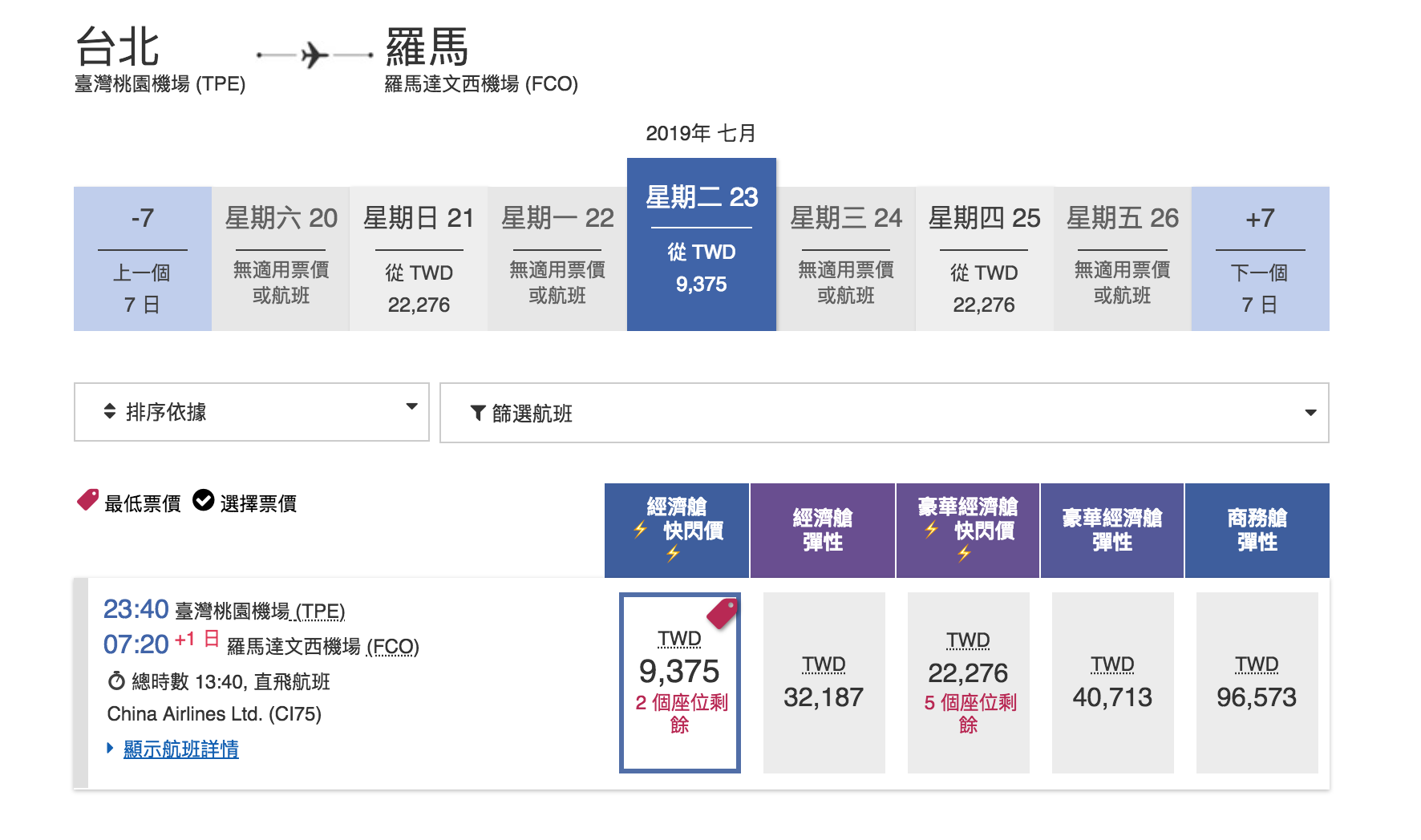Click red tag on TWD 9,375 fare
Image resolution: width=1421 pixels, height=840 pixels.
point(723,613)
